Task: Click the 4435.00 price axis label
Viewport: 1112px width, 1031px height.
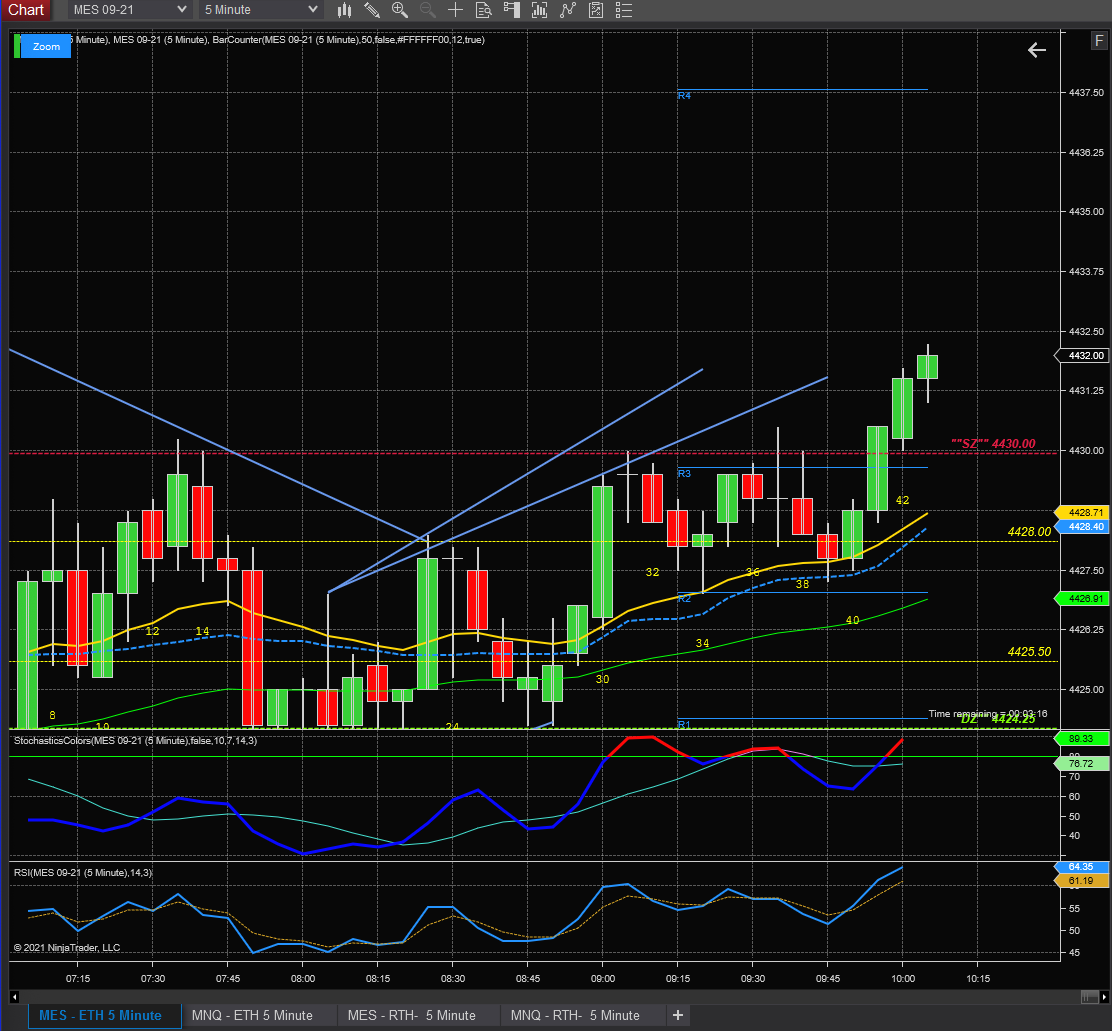Action: pos(1086,211)
